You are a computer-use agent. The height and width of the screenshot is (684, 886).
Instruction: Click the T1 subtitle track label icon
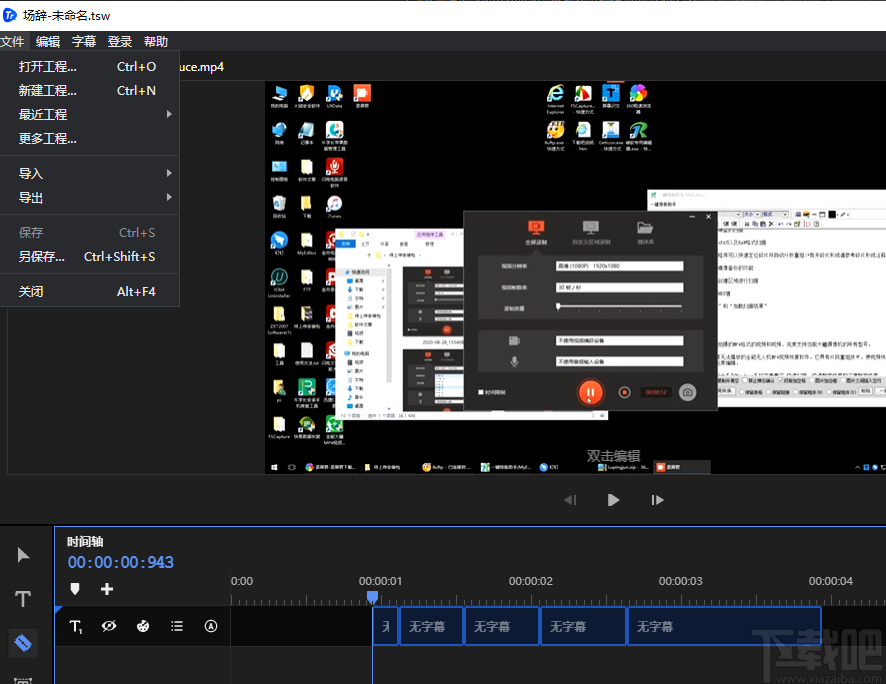coord(76,626)
